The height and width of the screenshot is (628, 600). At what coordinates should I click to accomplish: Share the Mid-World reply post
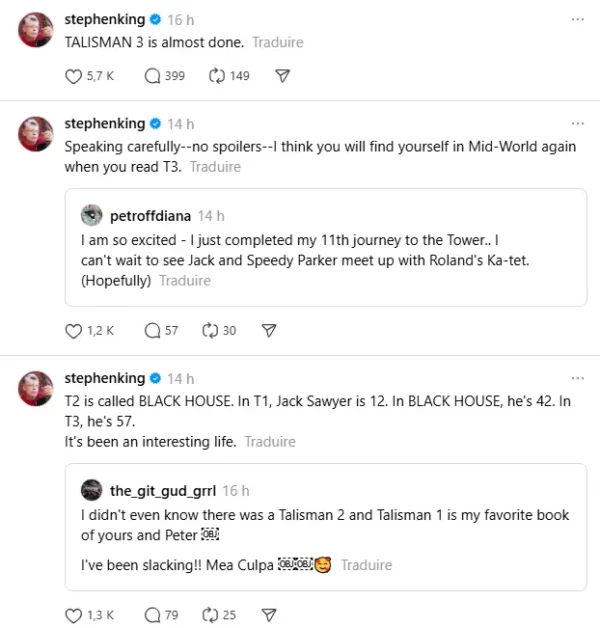pos(268,330)
